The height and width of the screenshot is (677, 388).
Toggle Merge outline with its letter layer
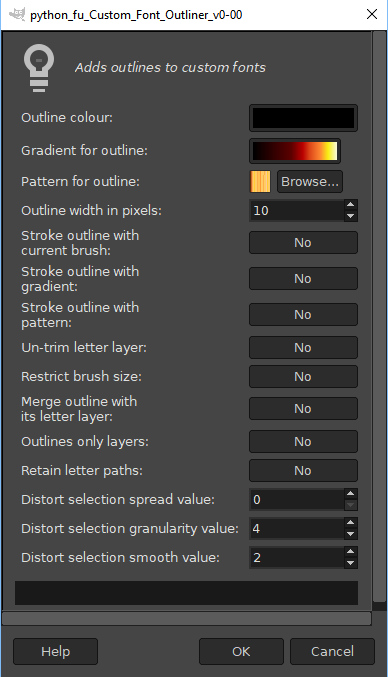303,408
